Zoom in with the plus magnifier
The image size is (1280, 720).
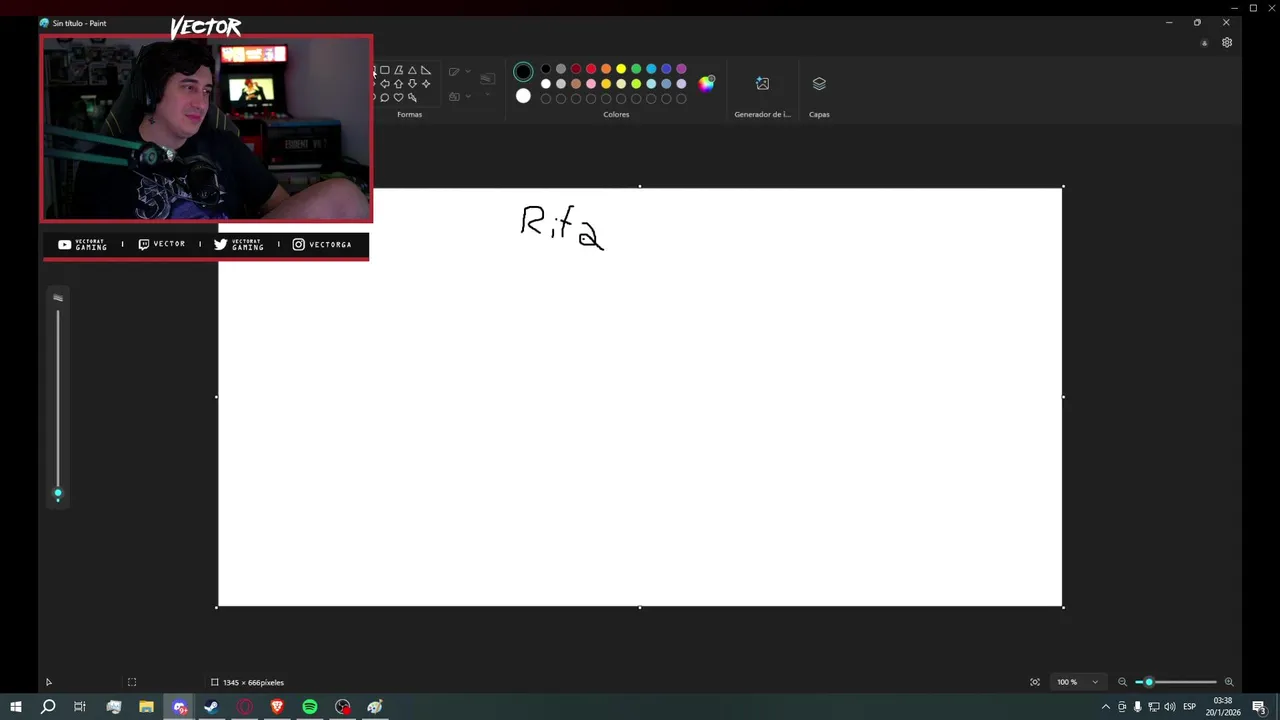point(1229,682)
